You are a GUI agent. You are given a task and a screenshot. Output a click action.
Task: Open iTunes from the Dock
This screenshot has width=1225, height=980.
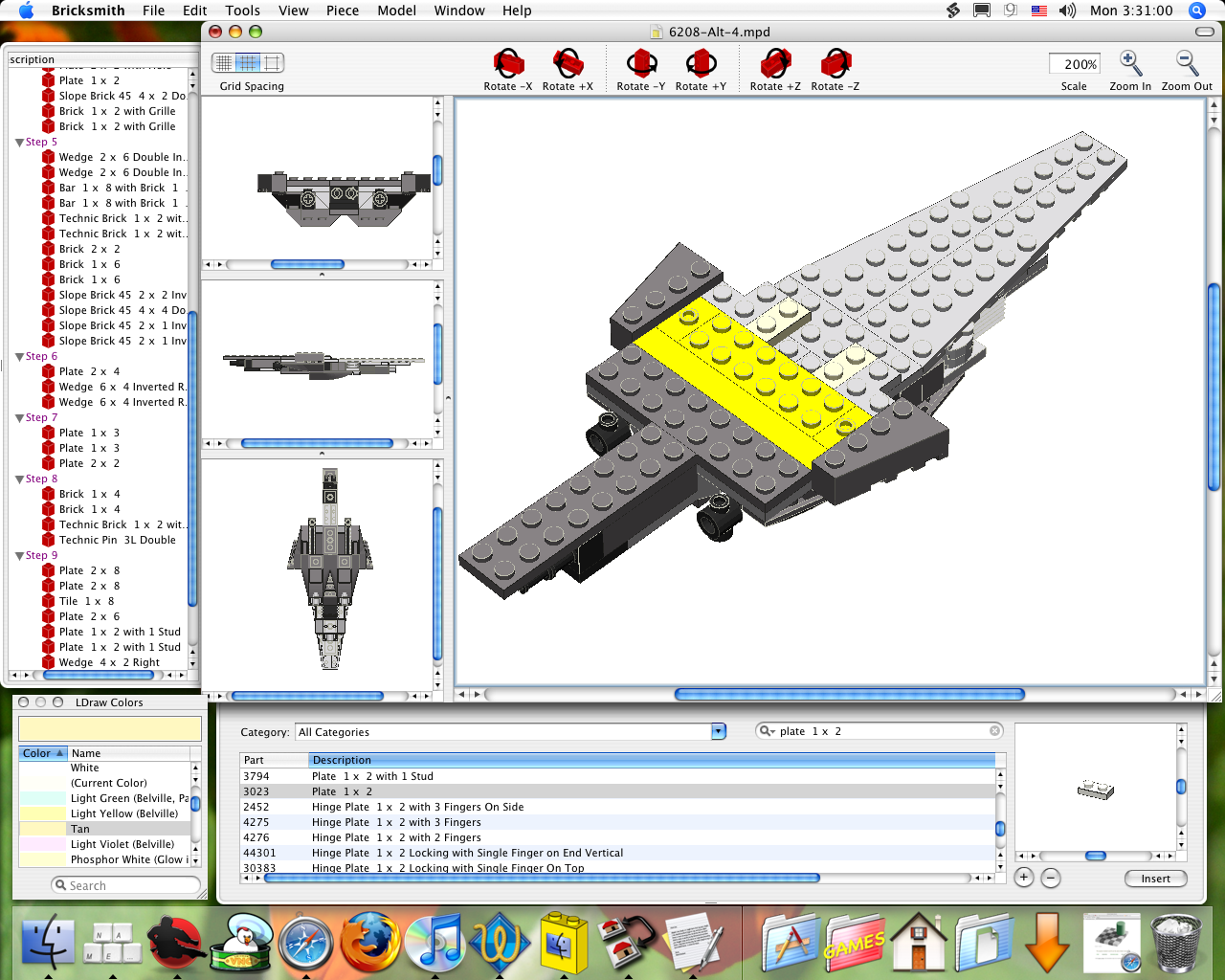(x=435, y=943)
